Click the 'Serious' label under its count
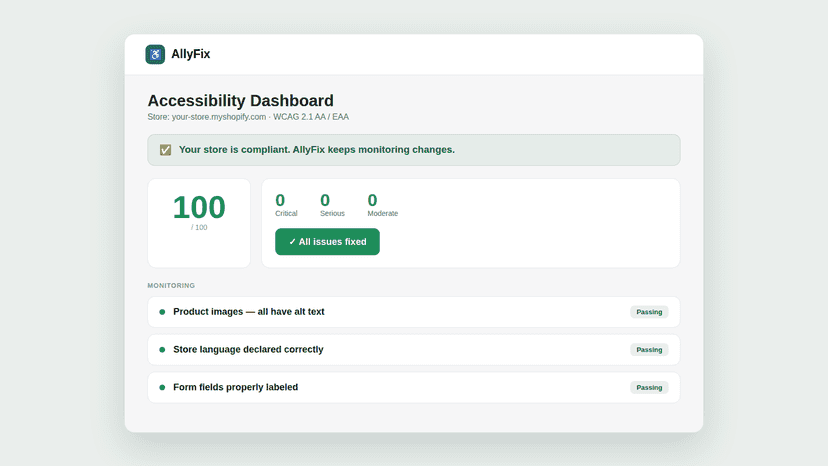 332,213
